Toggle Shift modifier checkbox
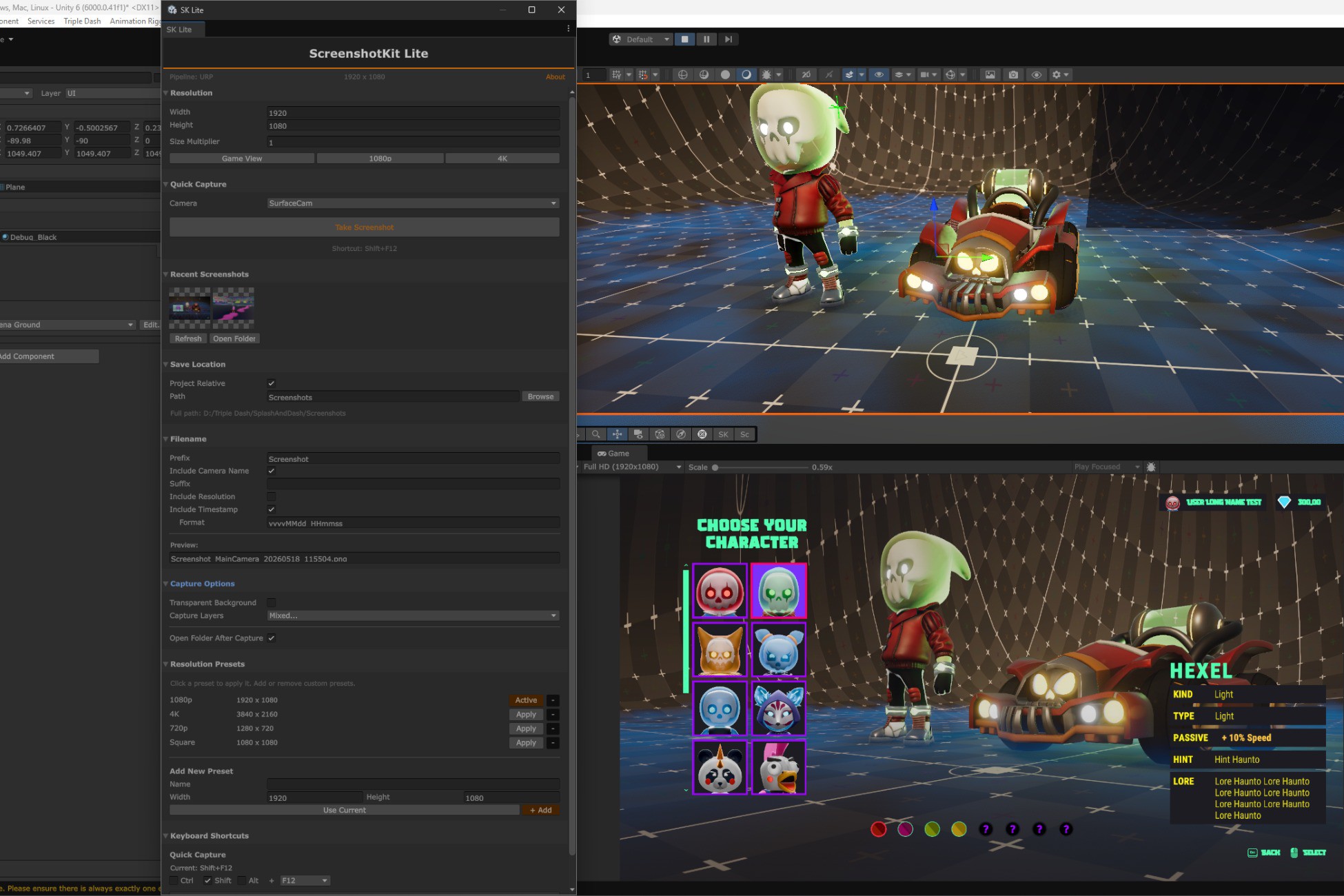The width and height of the screenshot is (1344, 896). tap(207, 880)
